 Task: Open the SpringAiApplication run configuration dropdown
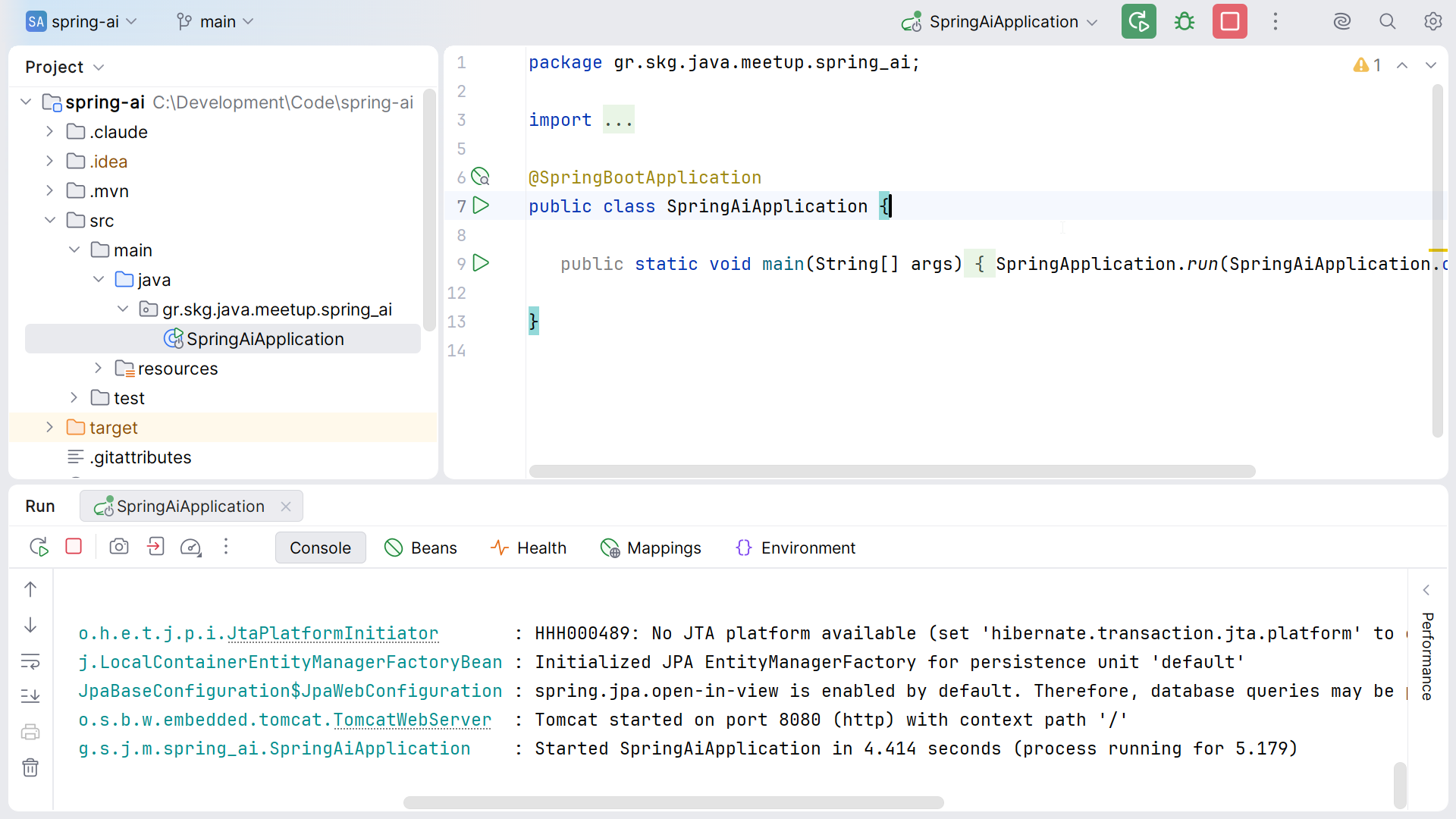click(x=999, y=21)
